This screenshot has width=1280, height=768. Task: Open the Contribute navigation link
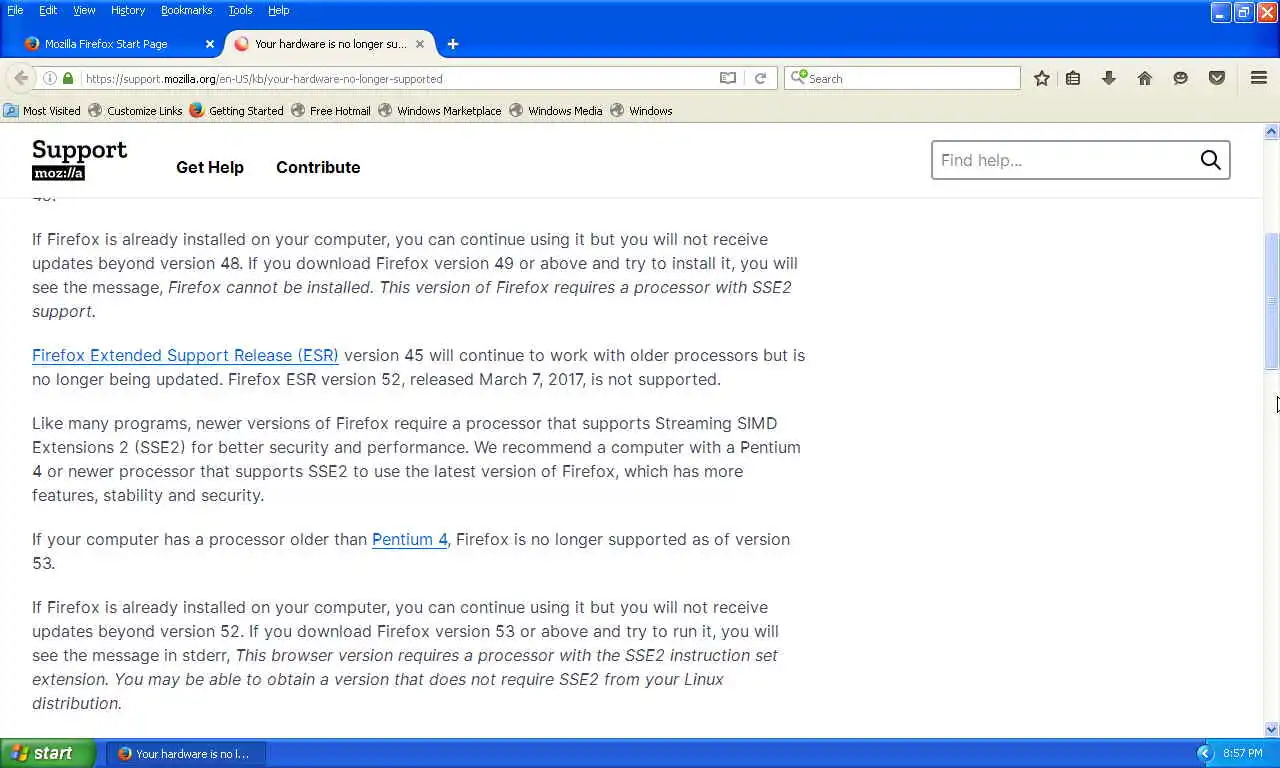(x=318, y=167)
